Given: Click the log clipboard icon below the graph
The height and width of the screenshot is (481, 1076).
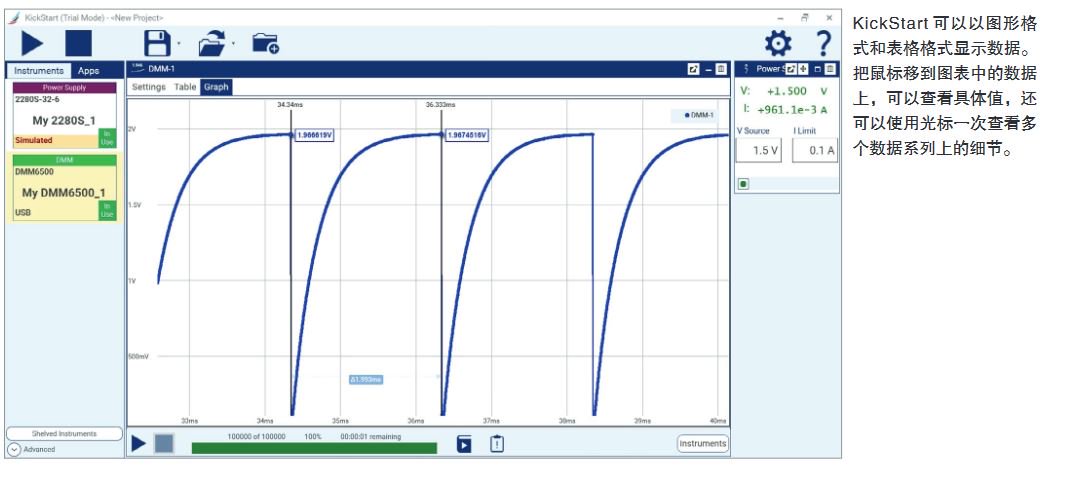Looking at the screenshot, I should (x=496, y=444).
